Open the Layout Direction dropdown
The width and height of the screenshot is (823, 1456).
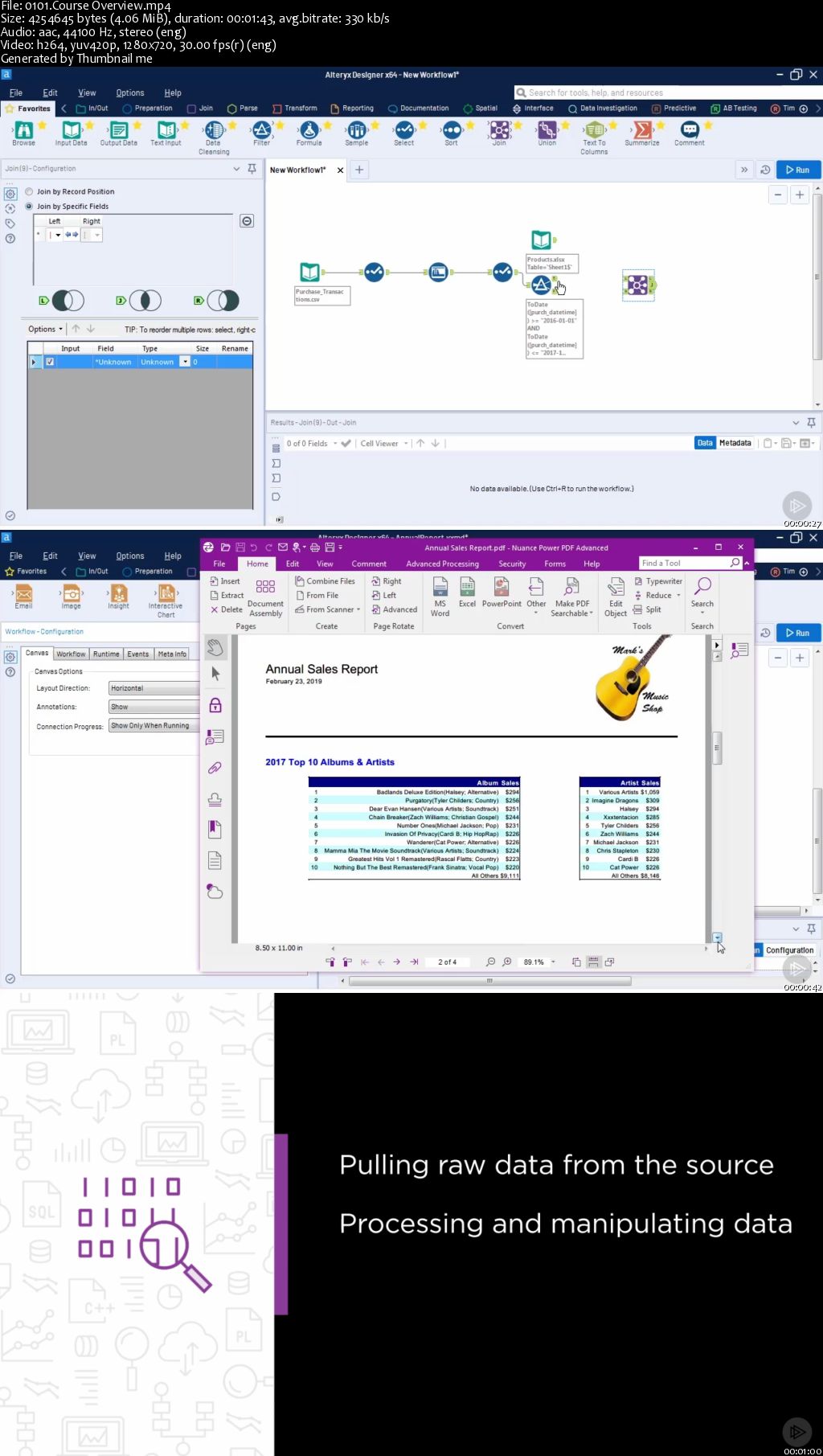click(154, 688)
